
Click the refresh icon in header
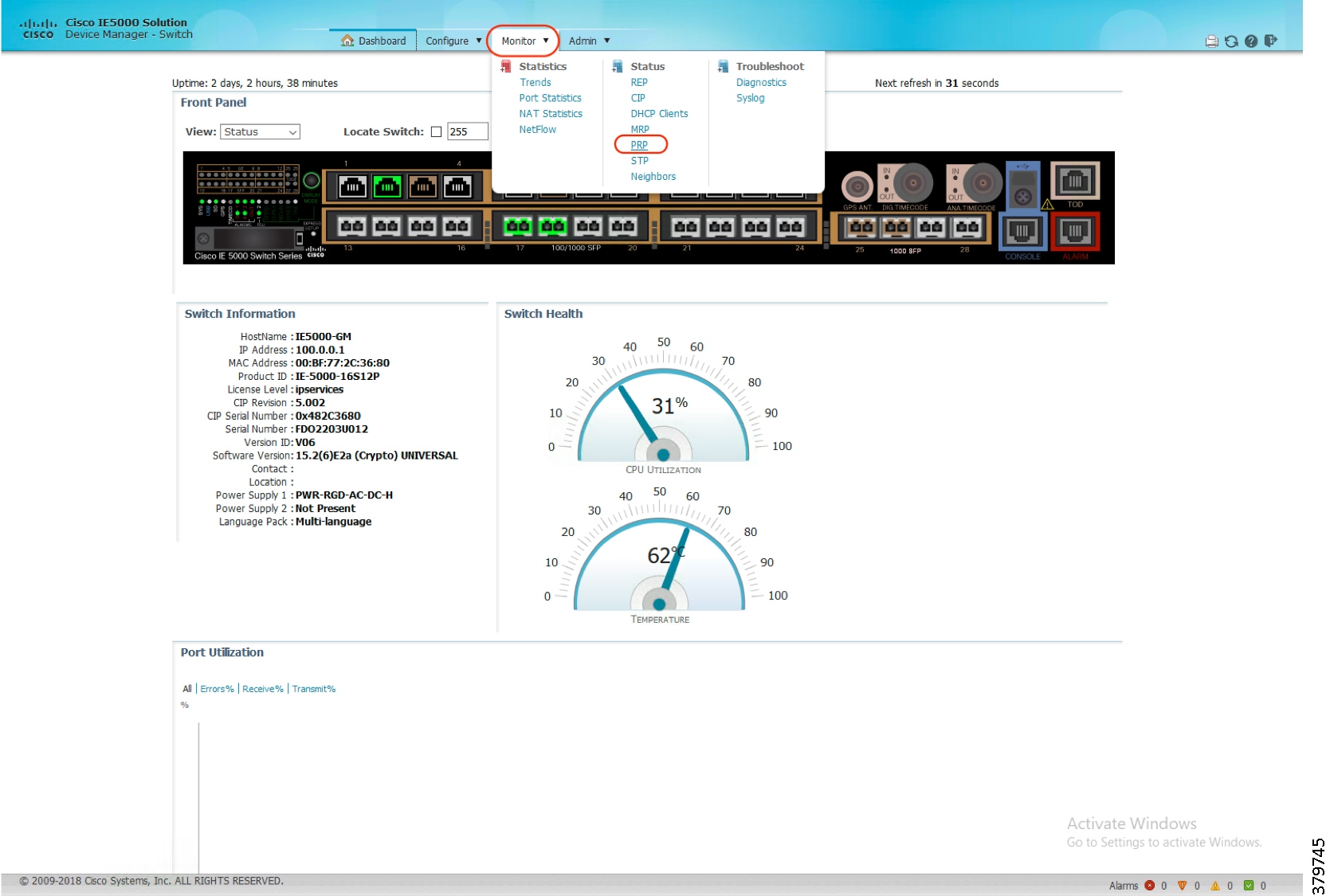(x=1231, y=41)
